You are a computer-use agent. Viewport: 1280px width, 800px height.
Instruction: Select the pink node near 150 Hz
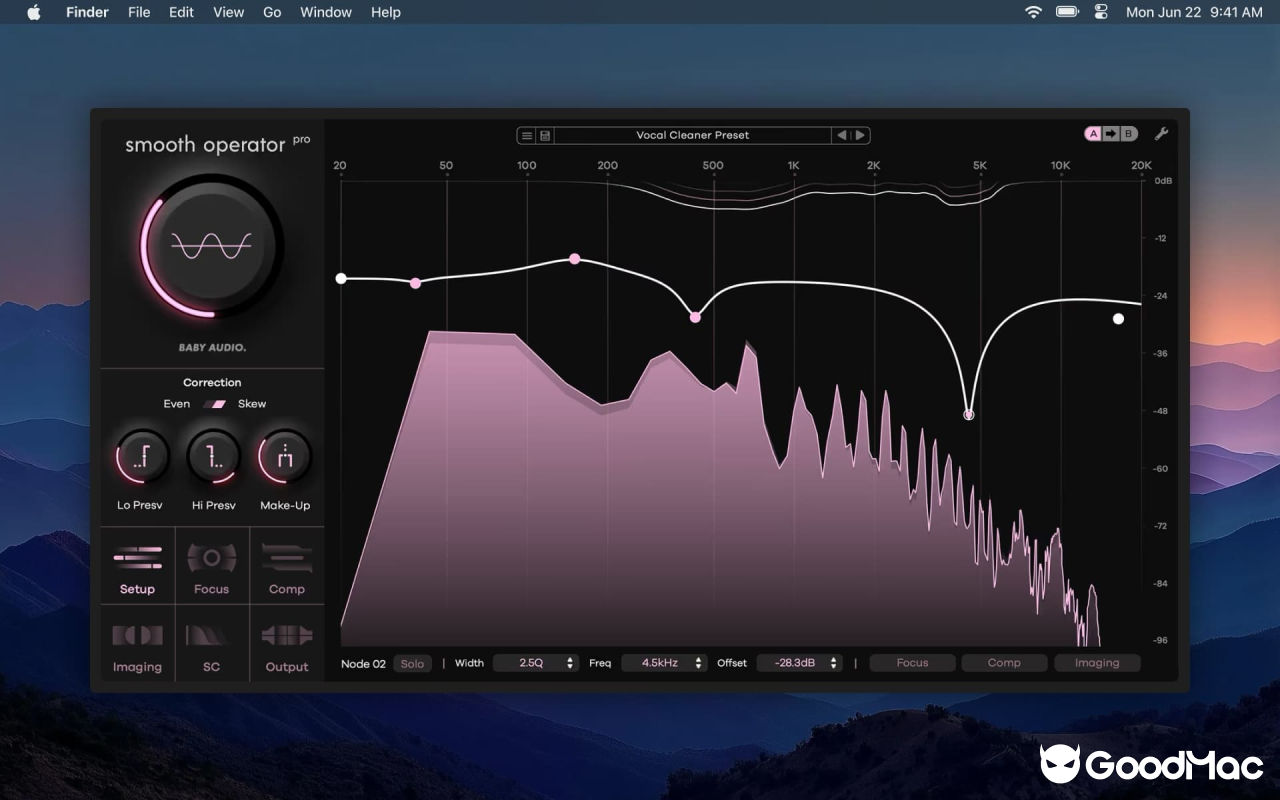tap(575, 259)
